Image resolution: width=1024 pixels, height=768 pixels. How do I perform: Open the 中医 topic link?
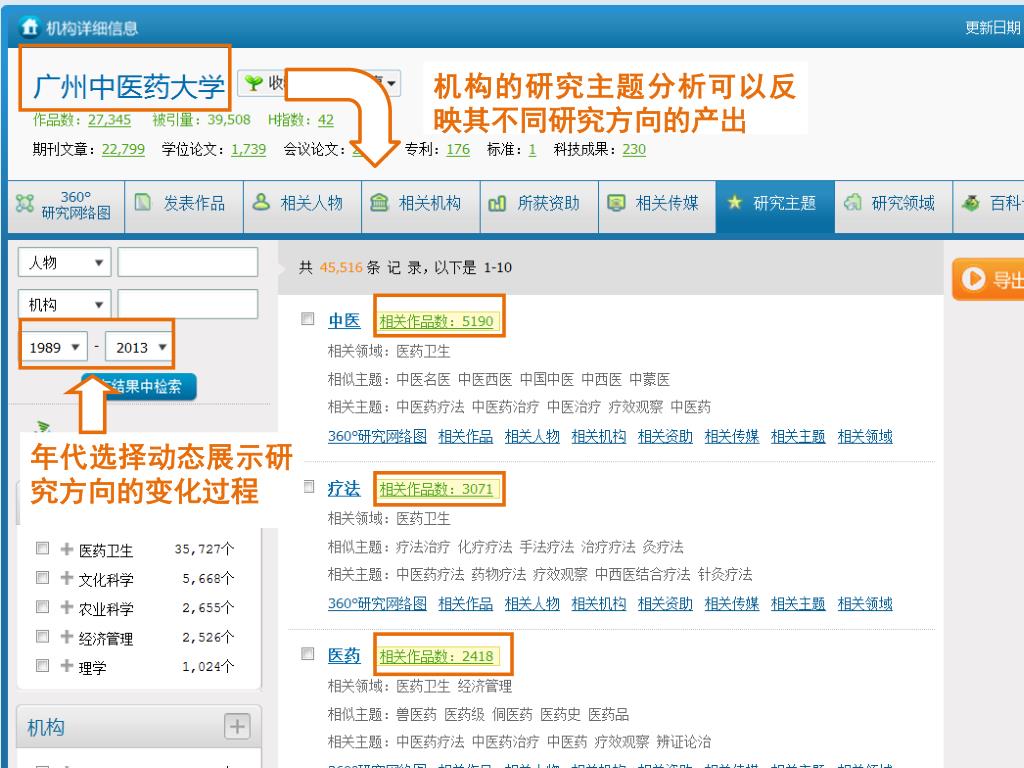pos(344,321)
